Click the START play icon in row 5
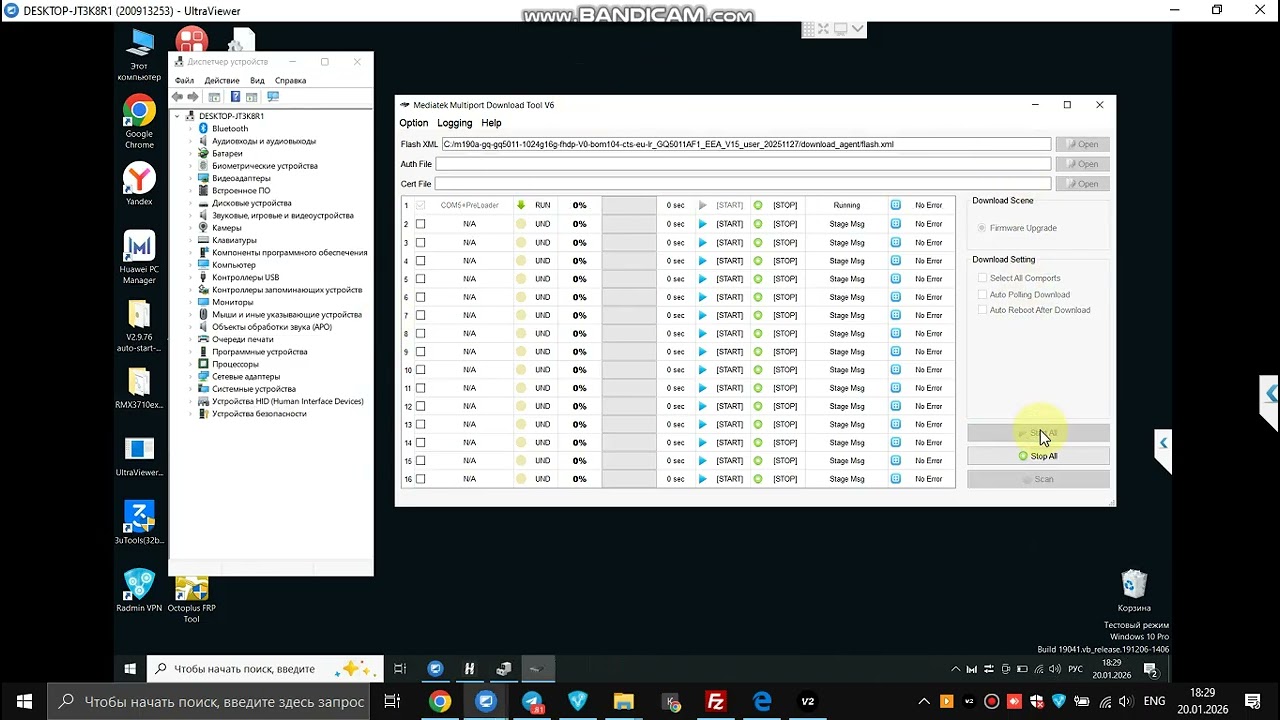 click(702, 279)
